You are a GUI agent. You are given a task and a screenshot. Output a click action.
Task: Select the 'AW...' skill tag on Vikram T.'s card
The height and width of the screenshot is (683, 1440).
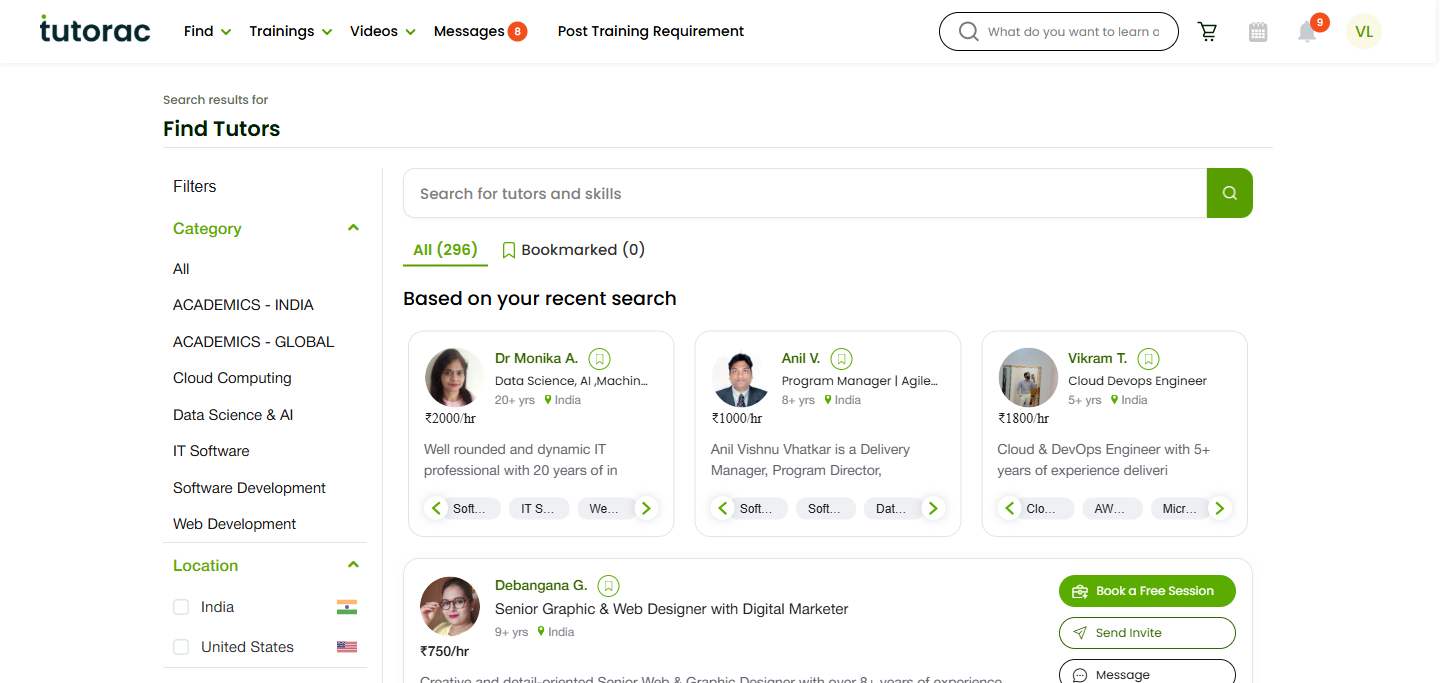tap(1113, 508)
